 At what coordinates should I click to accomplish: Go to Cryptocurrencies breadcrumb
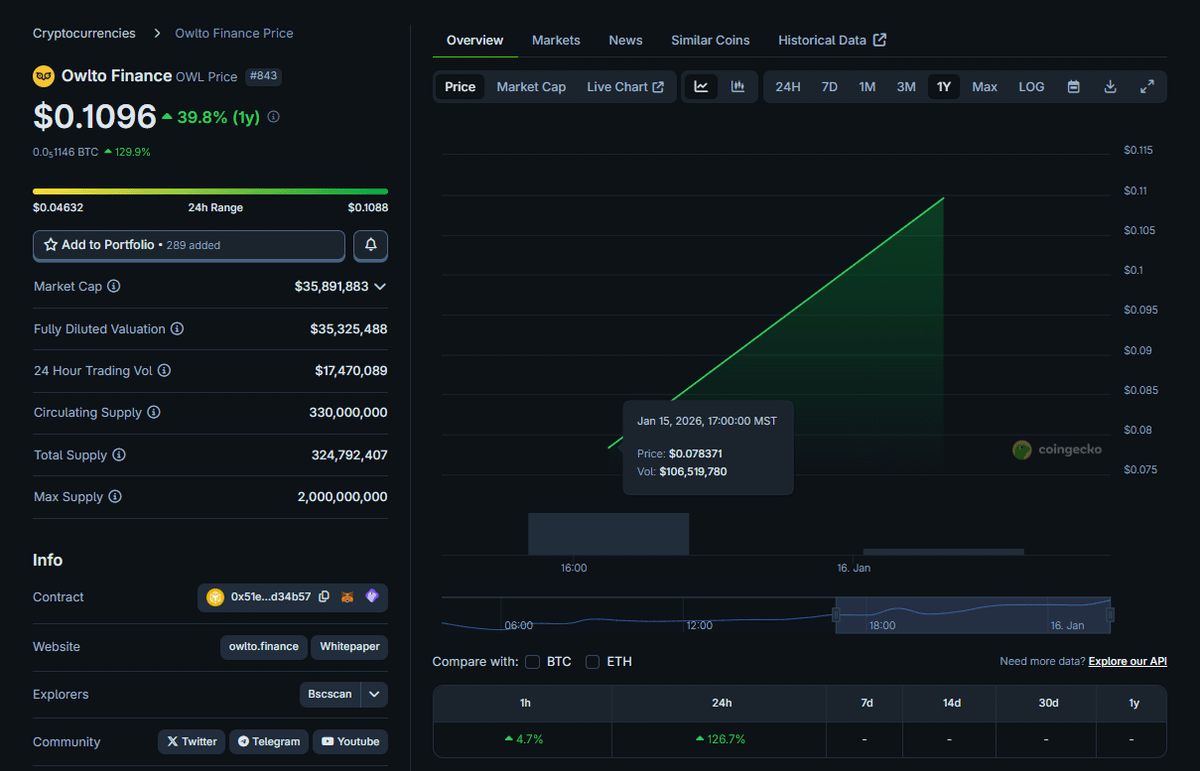click(84, 33)
